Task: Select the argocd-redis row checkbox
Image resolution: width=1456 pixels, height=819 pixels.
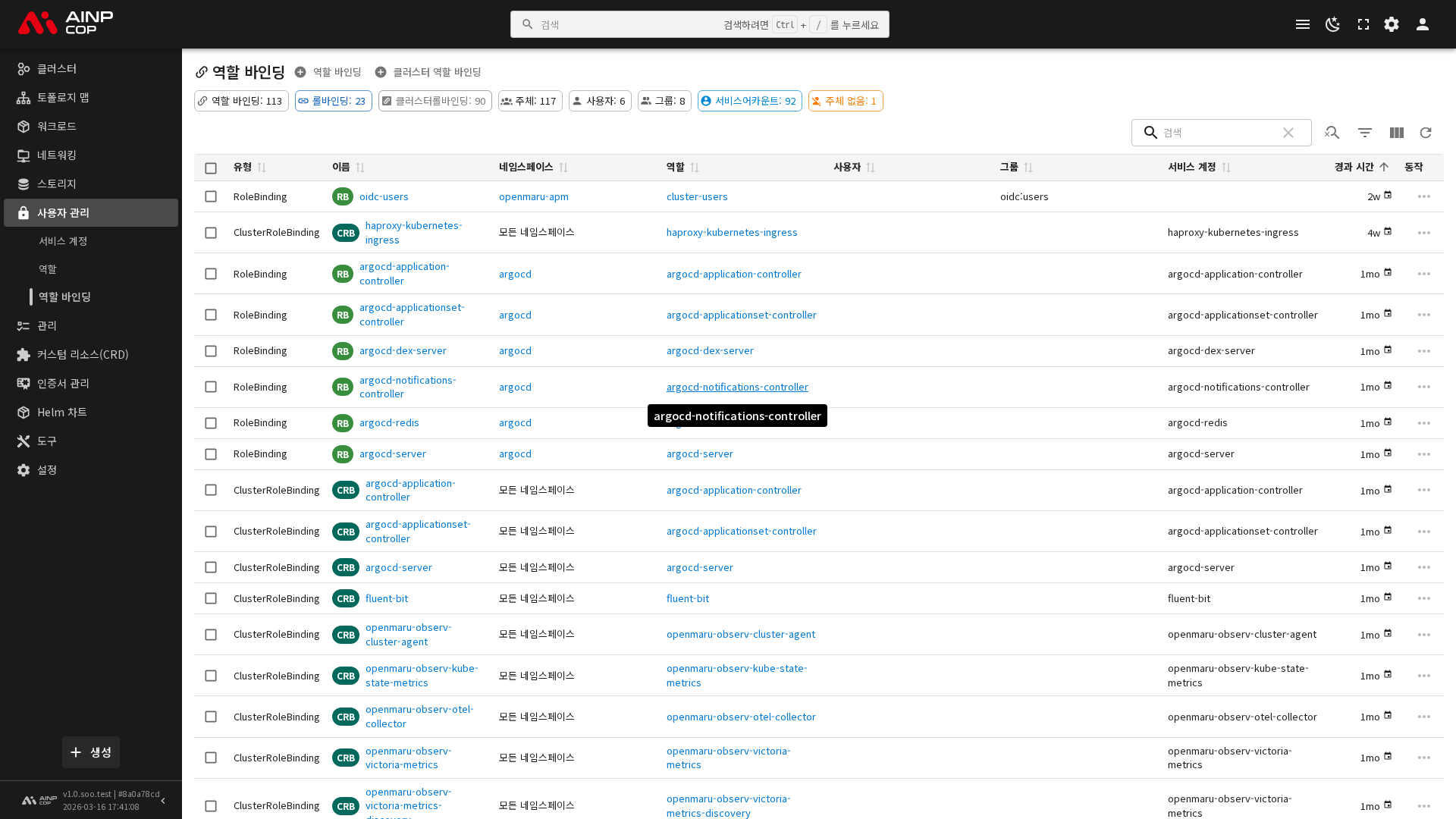Action: point(211,423)
